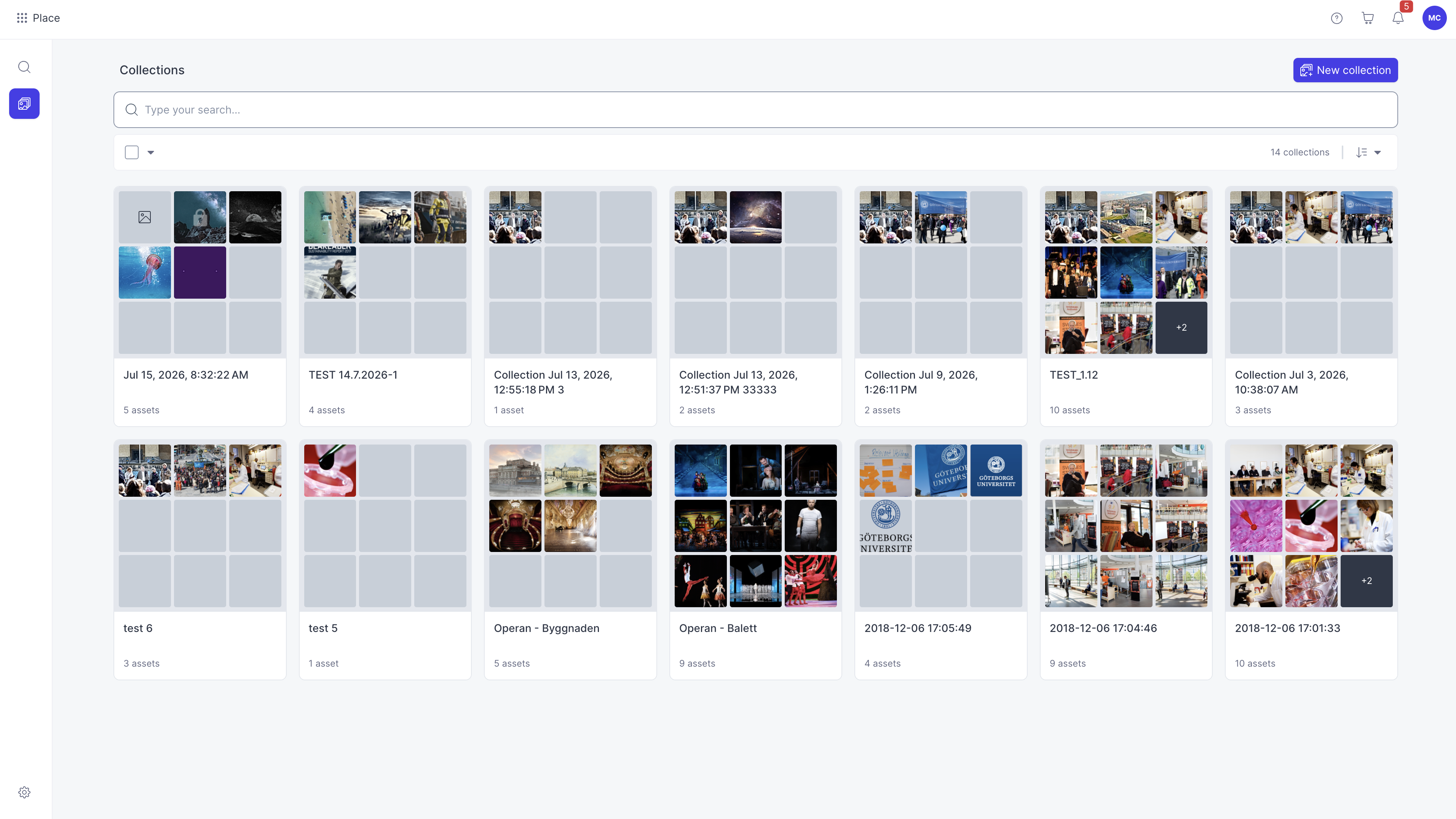
Task: Open the search icon in the left sidebar
Action: (24, 67)
